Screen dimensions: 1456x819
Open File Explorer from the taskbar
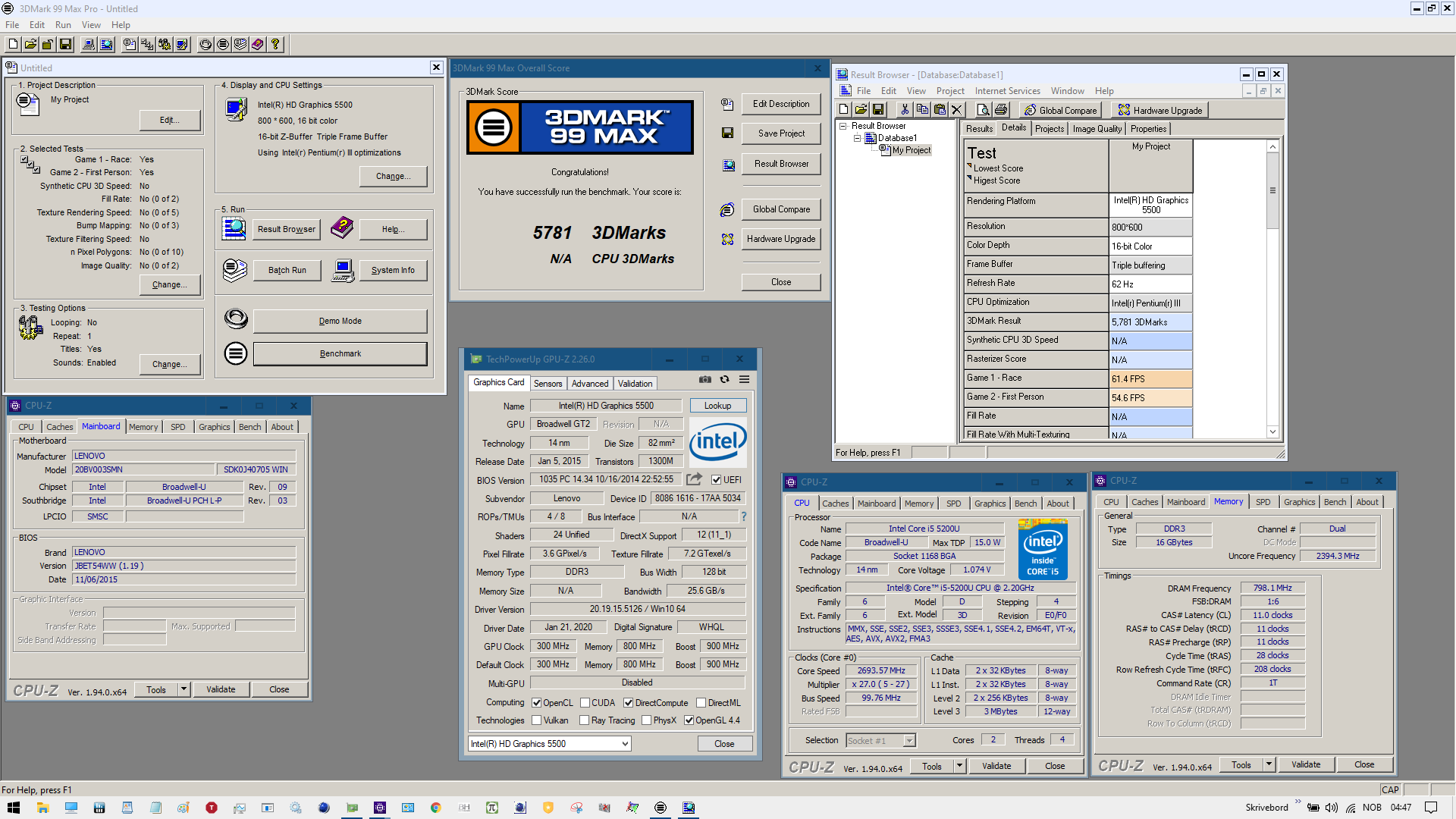42,808
